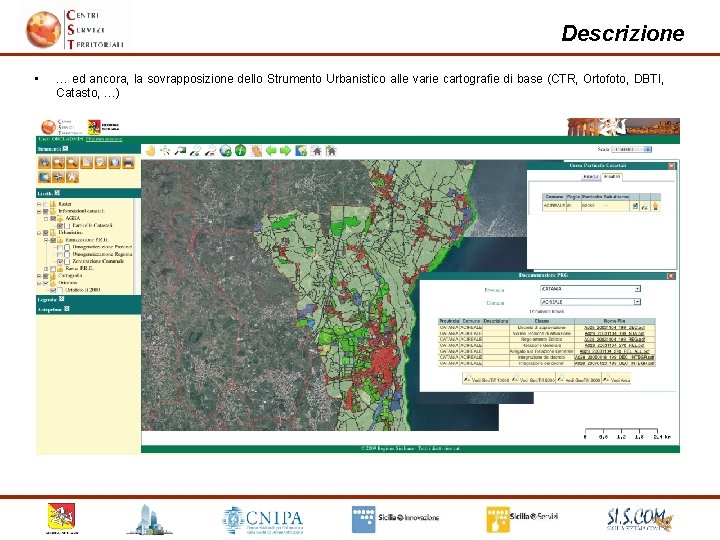720x540 pixels.
Task: Expand the Cartografia tree node
Action: (39, 276)
